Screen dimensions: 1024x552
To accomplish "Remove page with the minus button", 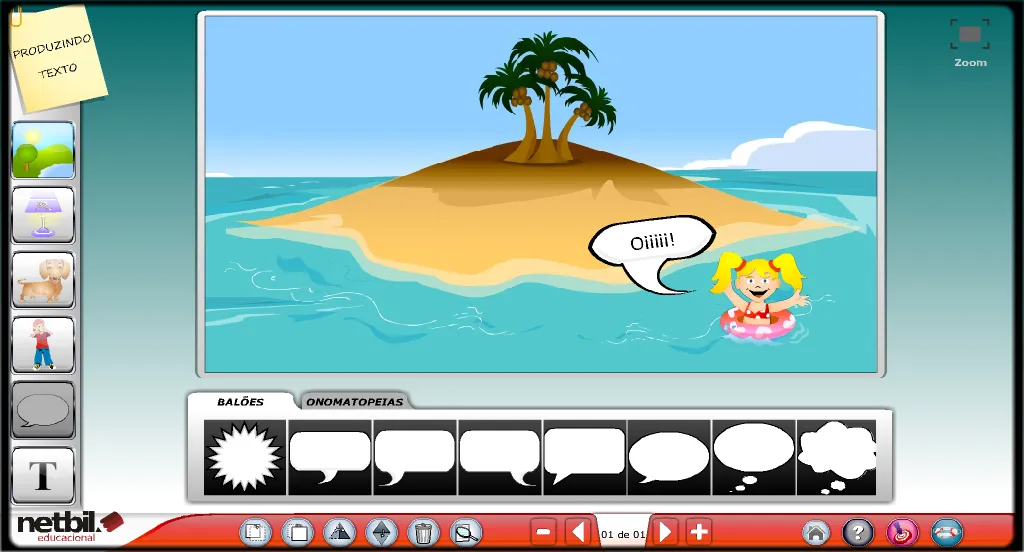I will pyautogui.click(x=543, y=532).
